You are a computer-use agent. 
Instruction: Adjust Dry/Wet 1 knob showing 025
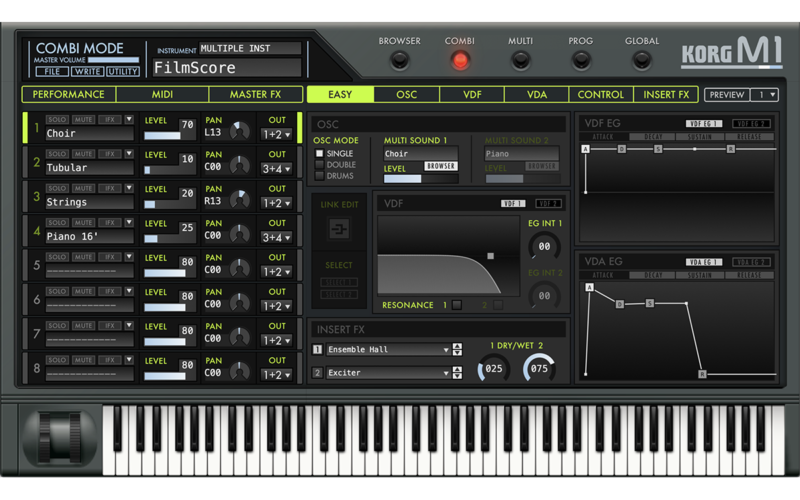[x=493, y=369]
